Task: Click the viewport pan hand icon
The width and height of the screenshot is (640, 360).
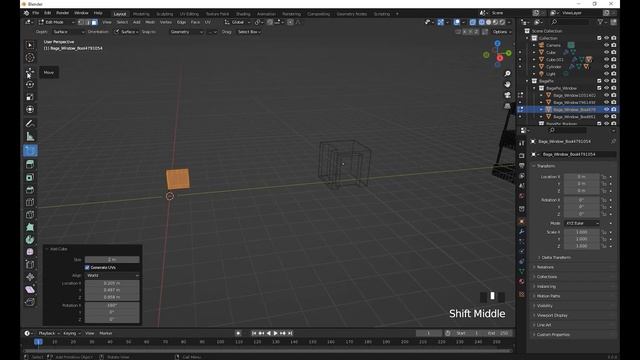Action: coord(507,84)
